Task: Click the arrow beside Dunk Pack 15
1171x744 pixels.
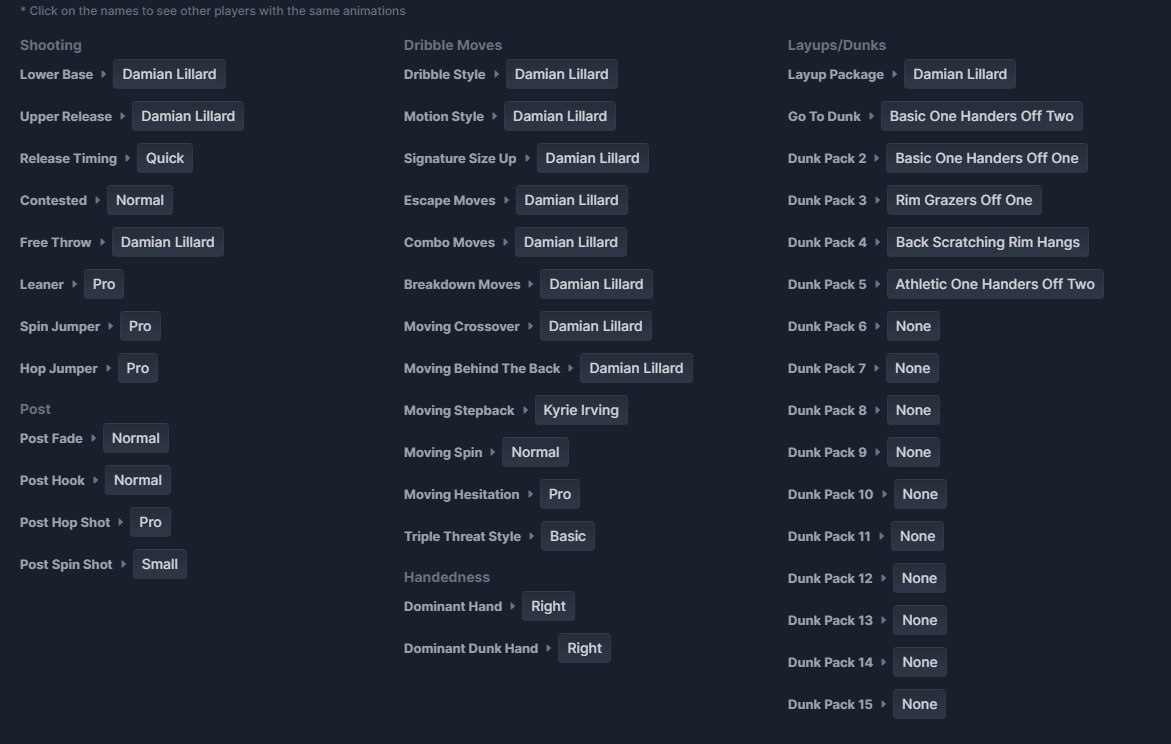Action: (x=883, y=704)
